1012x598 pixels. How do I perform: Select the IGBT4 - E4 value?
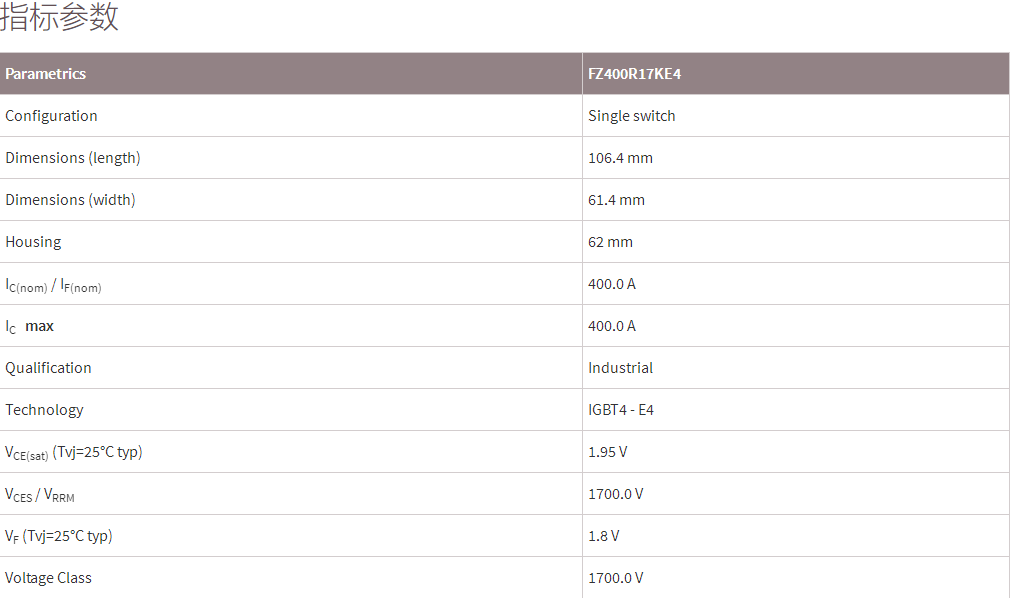tap(621, 410)
